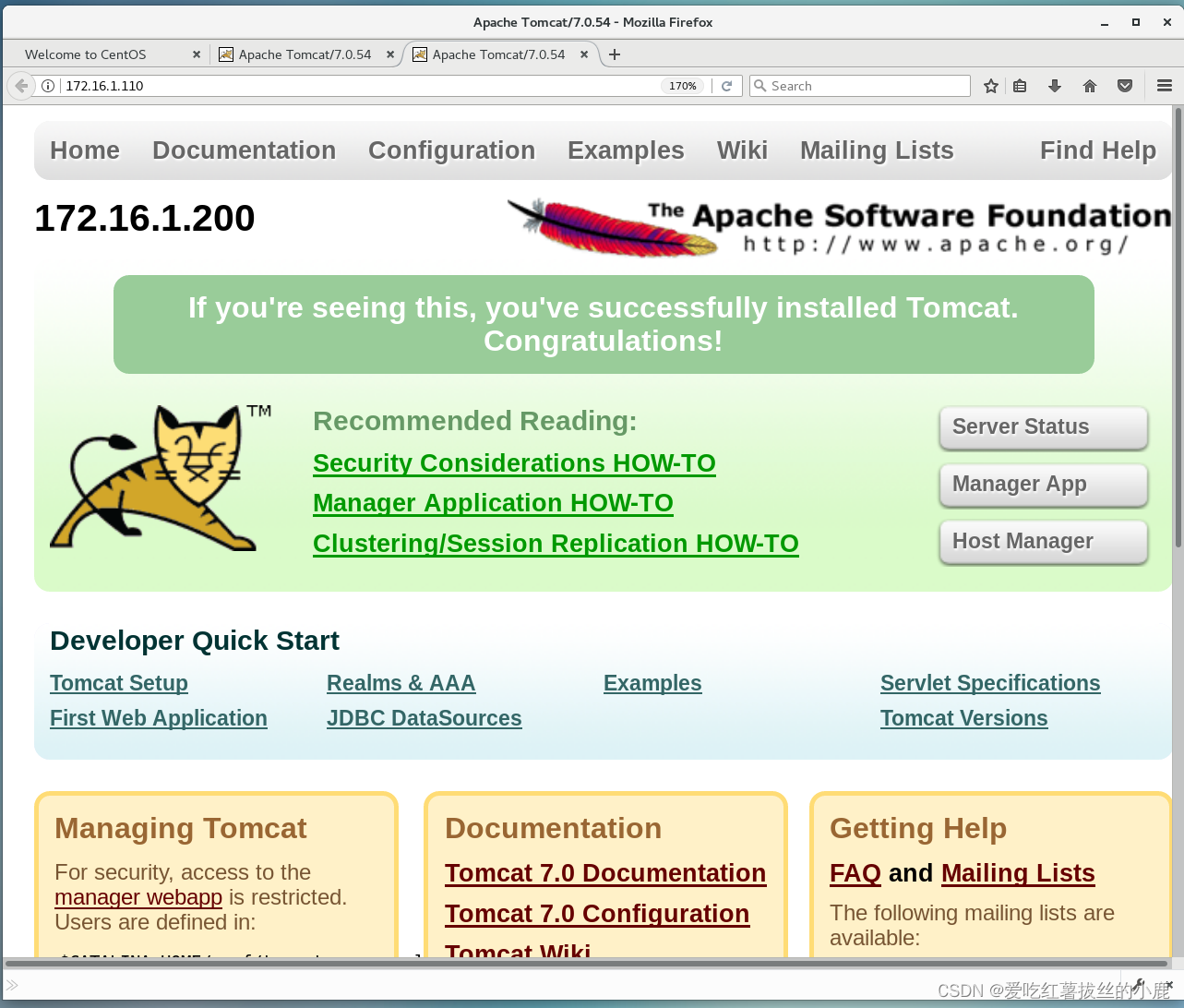Open the FAQ link under Getting Help
The width and height of the screenshot is (1184, 1008).
855,873
